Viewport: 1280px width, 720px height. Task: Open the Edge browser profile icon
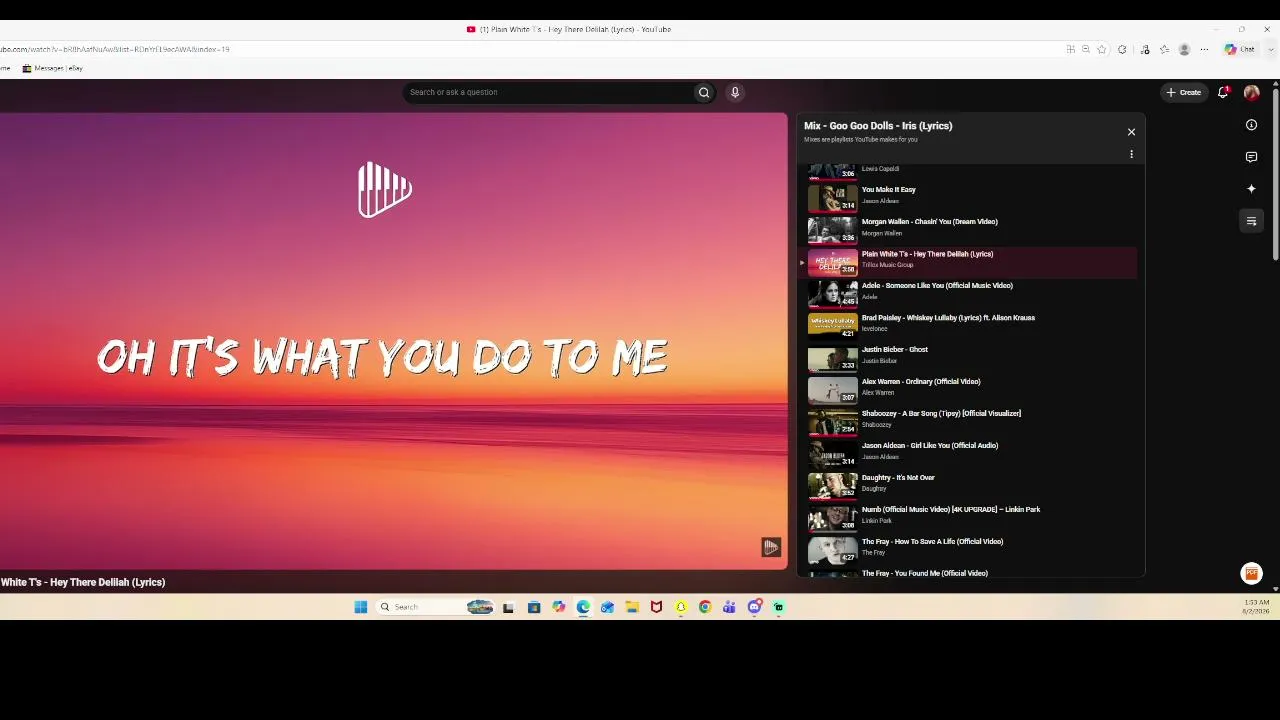(1184, 49)
